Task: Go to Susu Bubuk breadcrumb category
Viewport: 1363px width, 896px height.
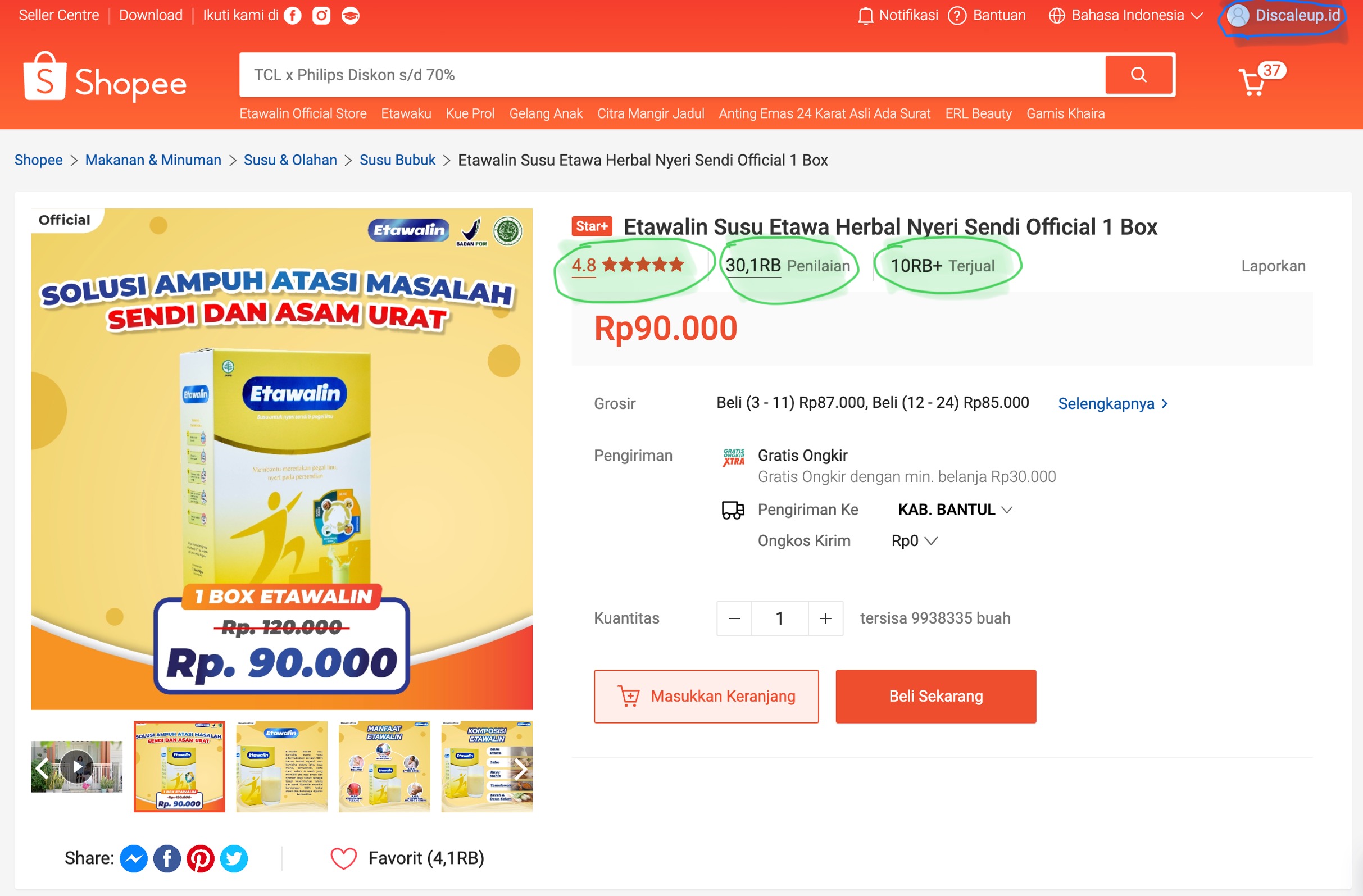Action: click(x=397, y=160)
